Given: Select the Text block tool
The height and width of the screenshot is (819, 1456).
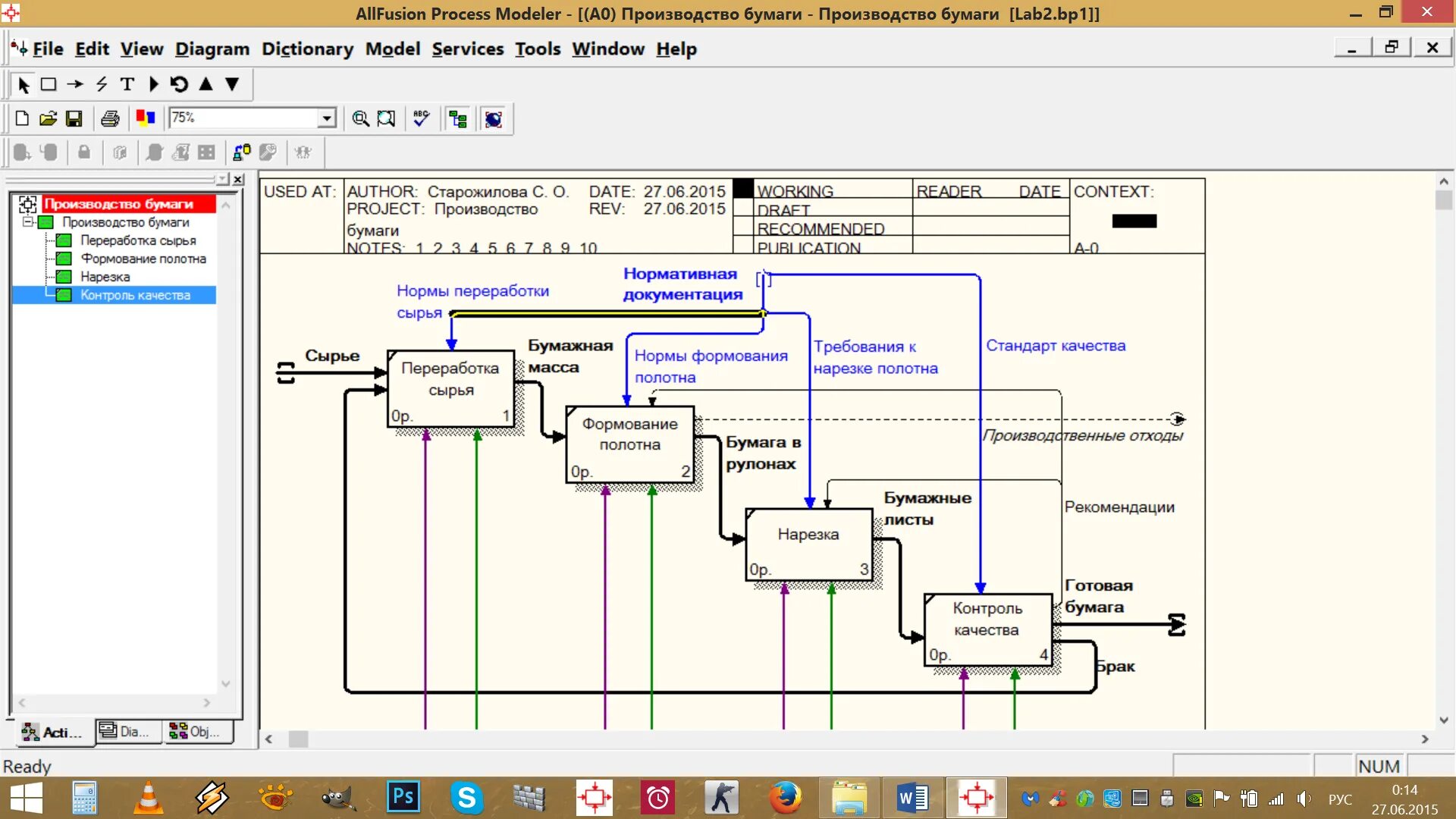Looking at the screenshot, I should 127,84.
